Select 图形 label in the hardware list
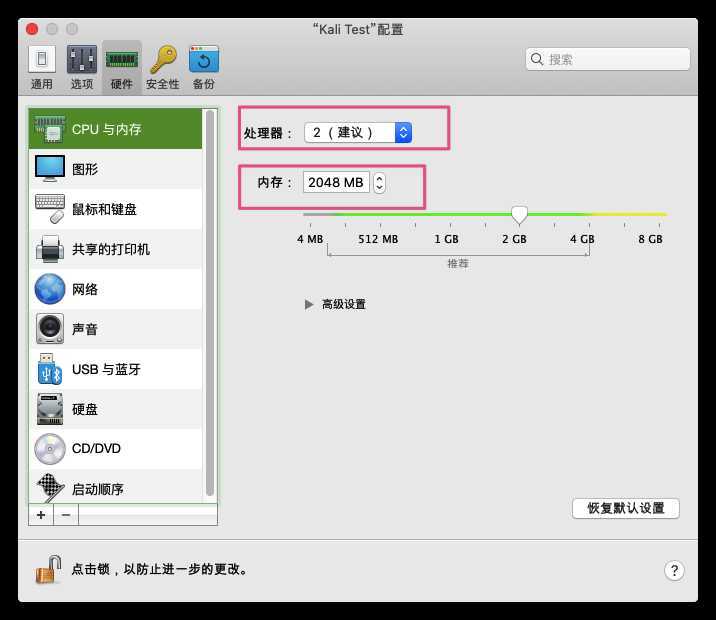The width and height of the screenshot is (716, 620). point(85,169)
